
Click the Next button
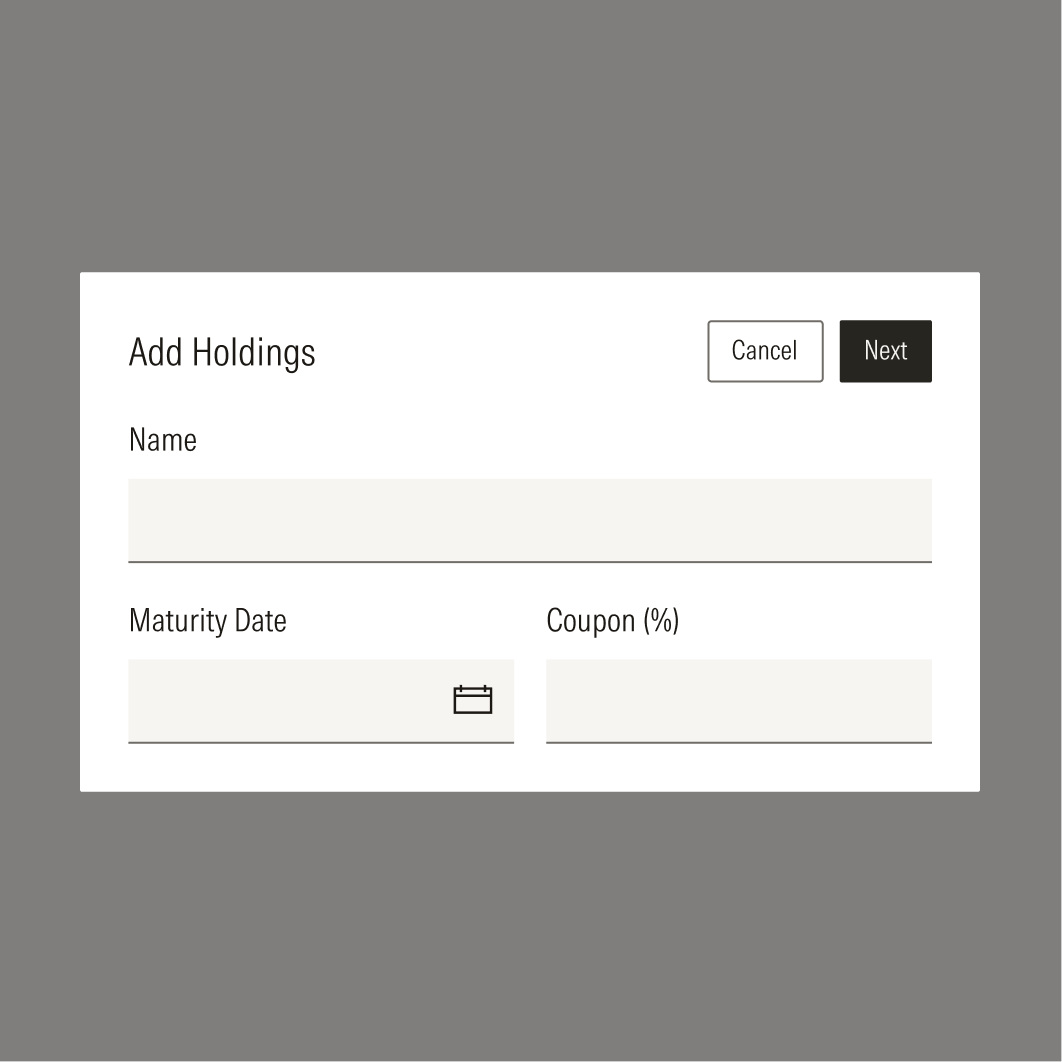885,351
